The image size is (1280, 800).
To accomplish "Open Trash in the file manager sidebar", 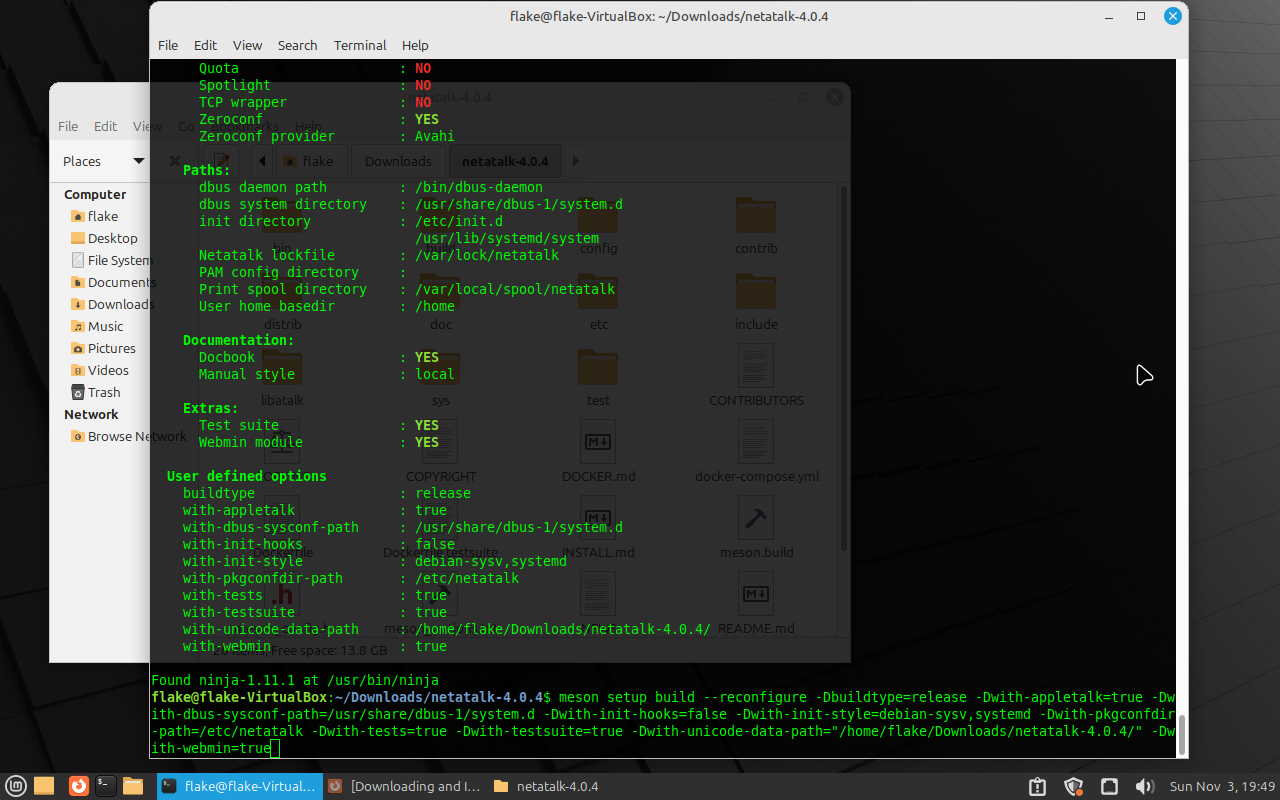I will coord(96,392).
